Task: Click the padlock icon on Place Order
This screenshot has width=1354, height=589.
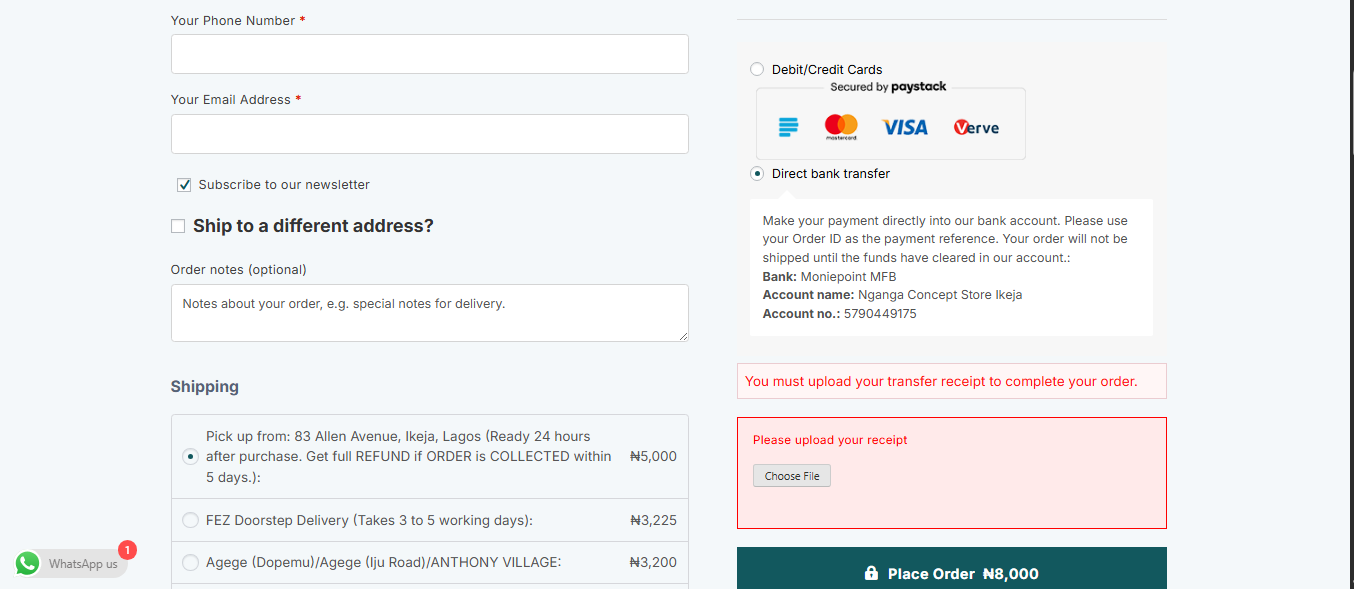Action: point(871,574)
